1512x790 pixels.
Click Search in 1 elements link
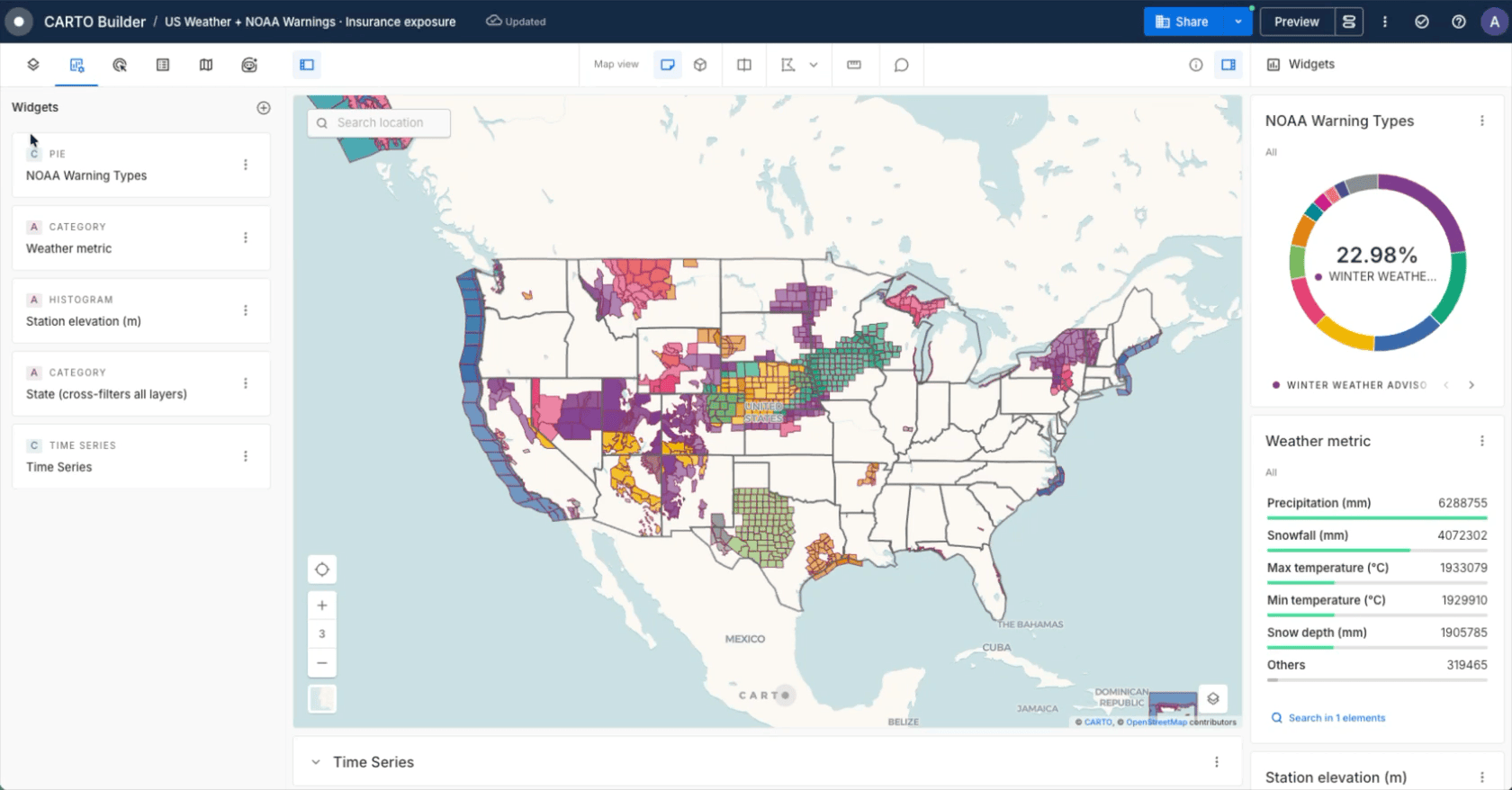click(1336, 718)
